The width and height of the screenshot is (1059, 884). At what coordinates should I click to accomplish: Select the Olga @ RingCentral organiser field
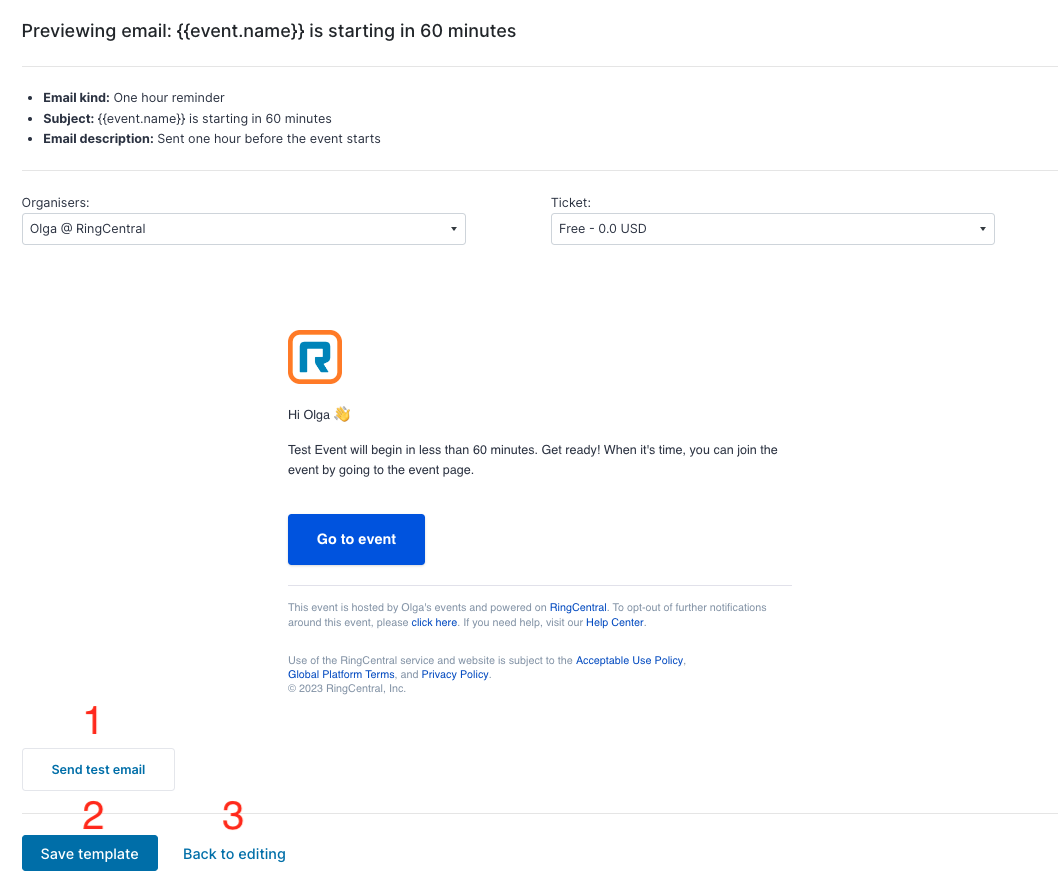point(244,229)
